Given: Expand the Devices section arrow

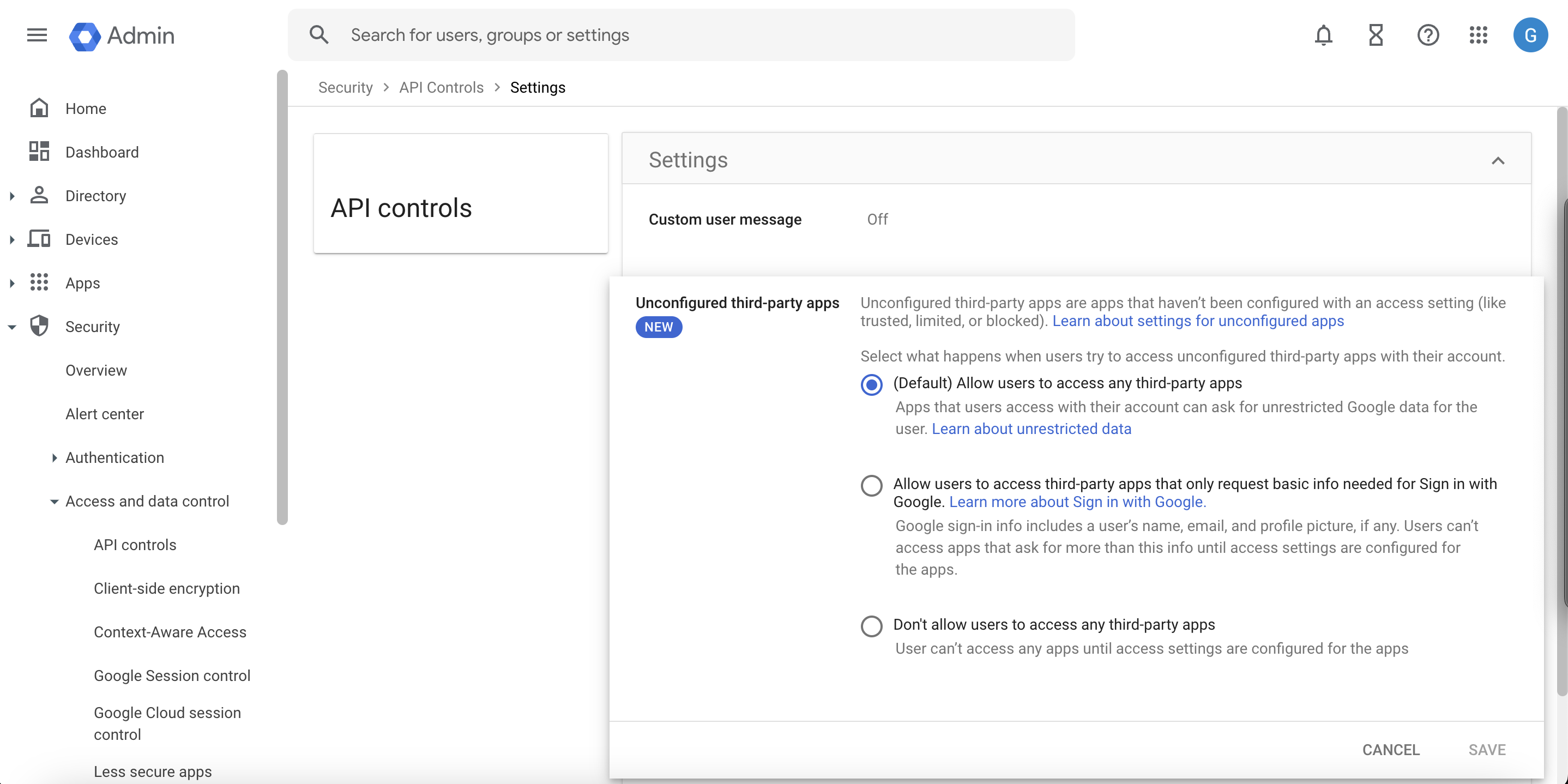Looking at the screenshot, I should click(x=11, y=240).
